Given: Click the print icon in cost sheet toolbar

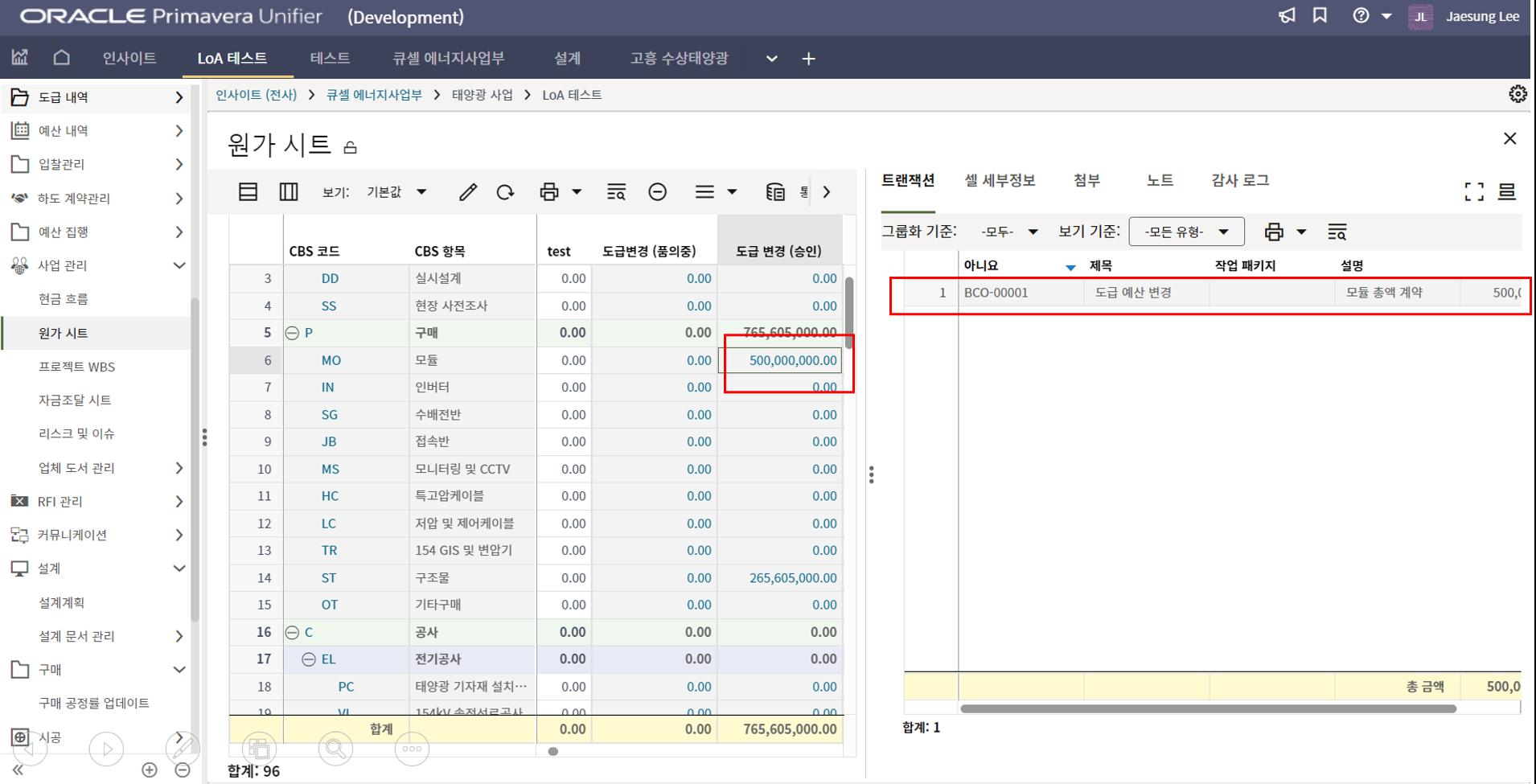Looking at the screenshot, I should click(x=549, y=192).
